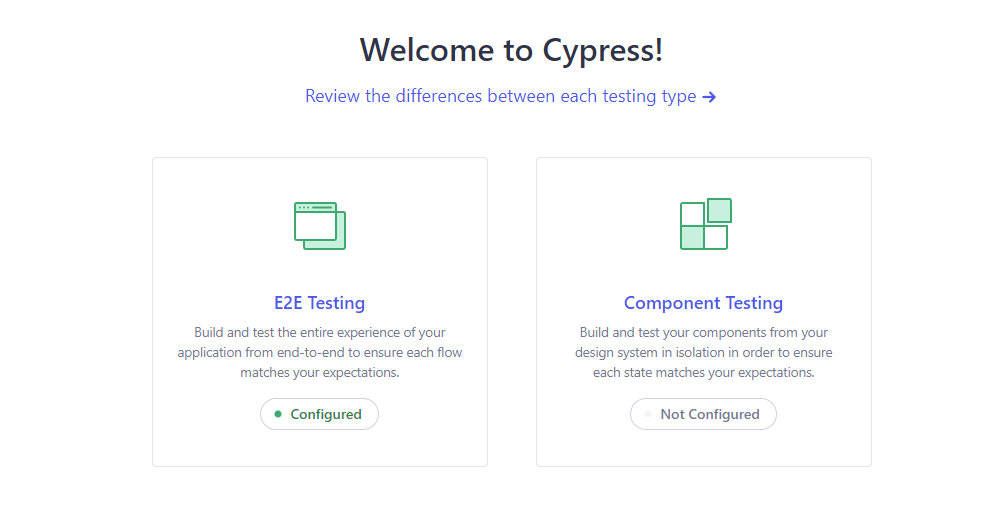The height and width of the screenshot is (518, 1006).
Task: Click the gray dot in Not Configured badge
Action: (648, 414)
